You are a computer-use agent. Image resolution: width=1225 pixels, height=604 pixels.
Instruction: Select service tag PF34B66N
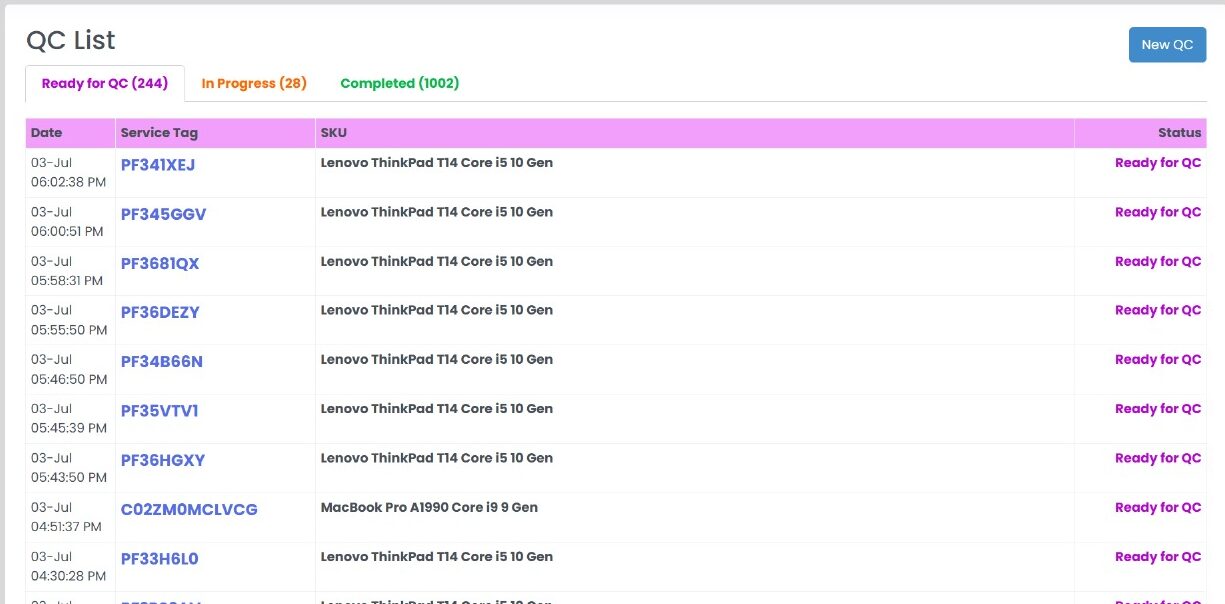coord(162,361)
